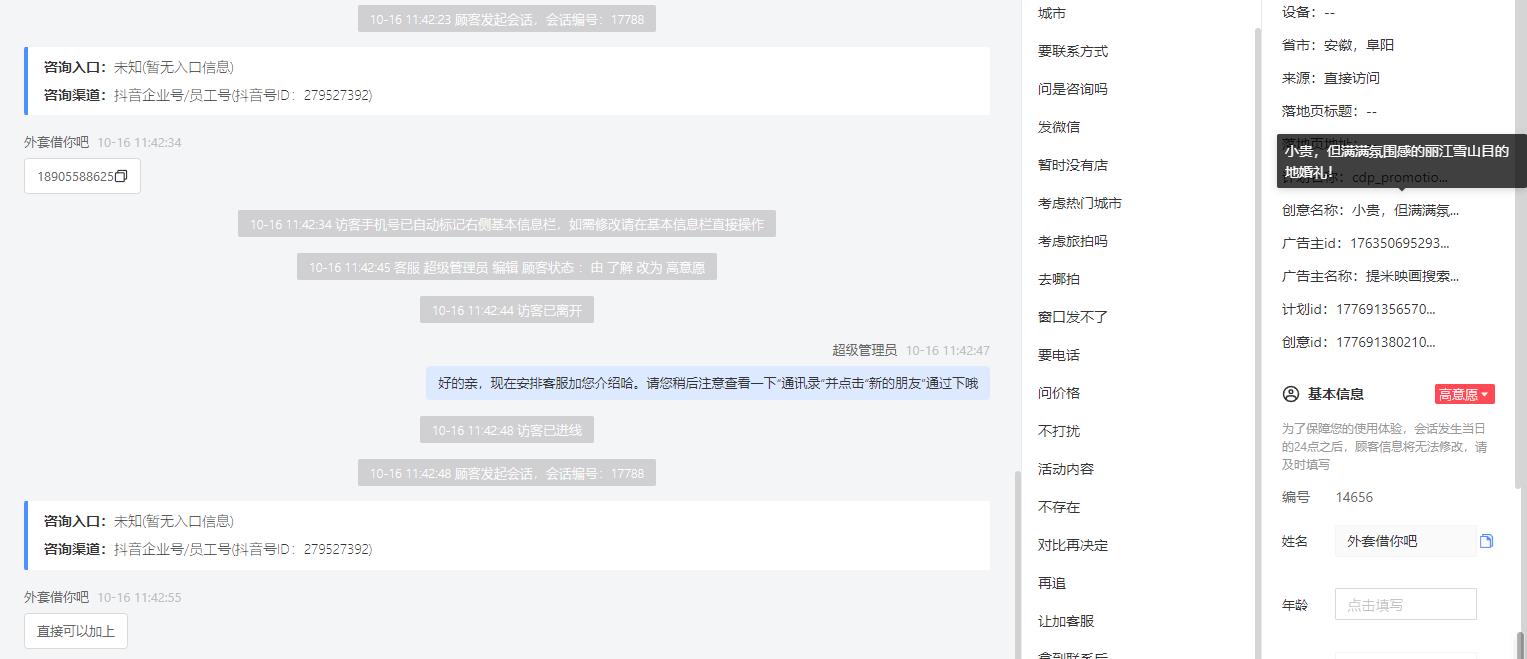Select the 考虑旅拍吗 quick reply
This screenshot has height=659, width=1527.
point(1073,241)
